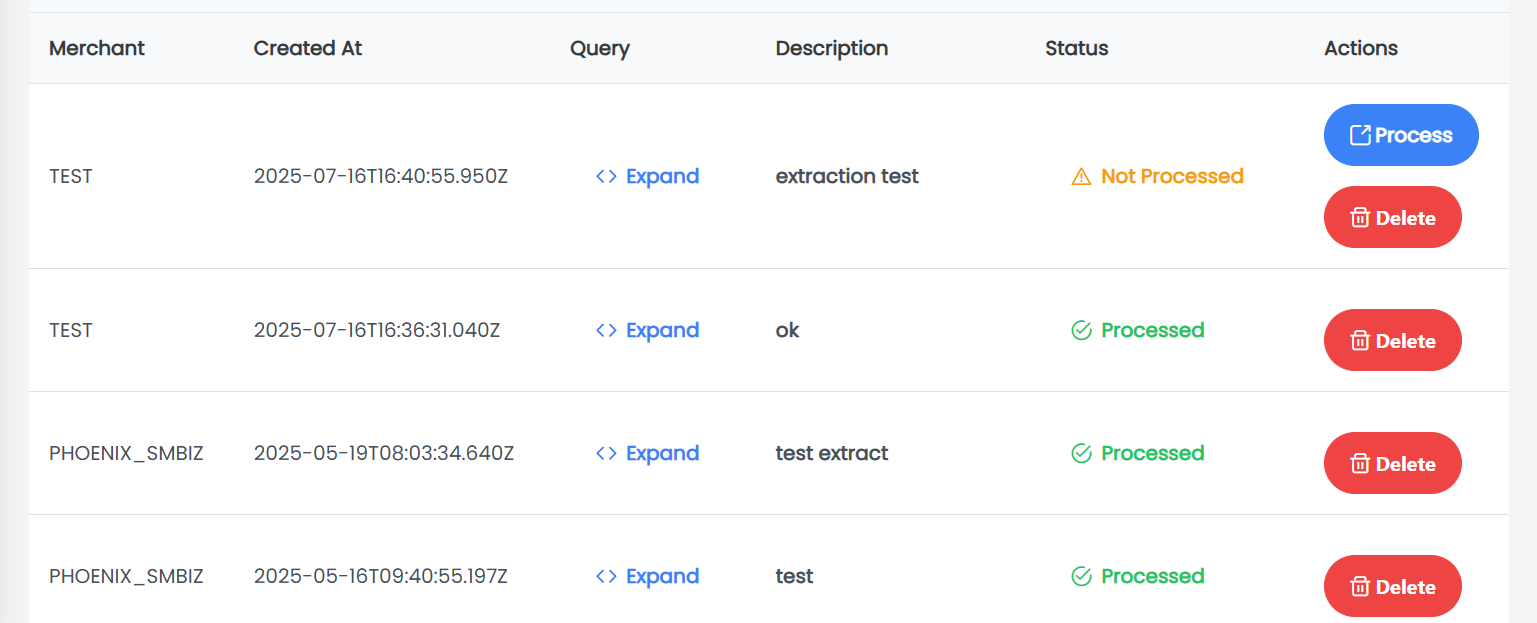Click the Created At column header

(x=307, y=48)
